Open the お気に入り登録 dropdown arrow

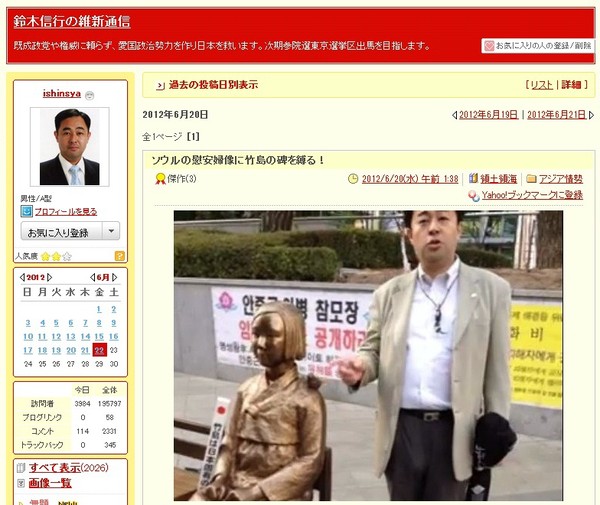(109, 231)
